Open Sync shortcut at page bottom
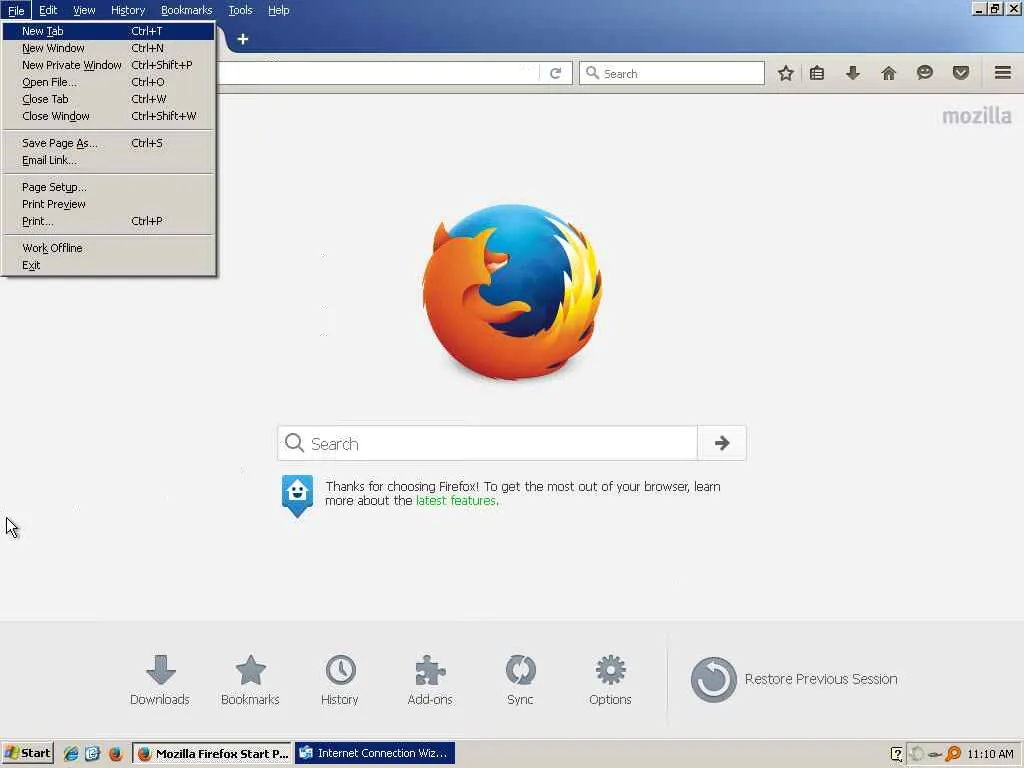This screenshot has width=1024, height=768. tap(520, 680)
